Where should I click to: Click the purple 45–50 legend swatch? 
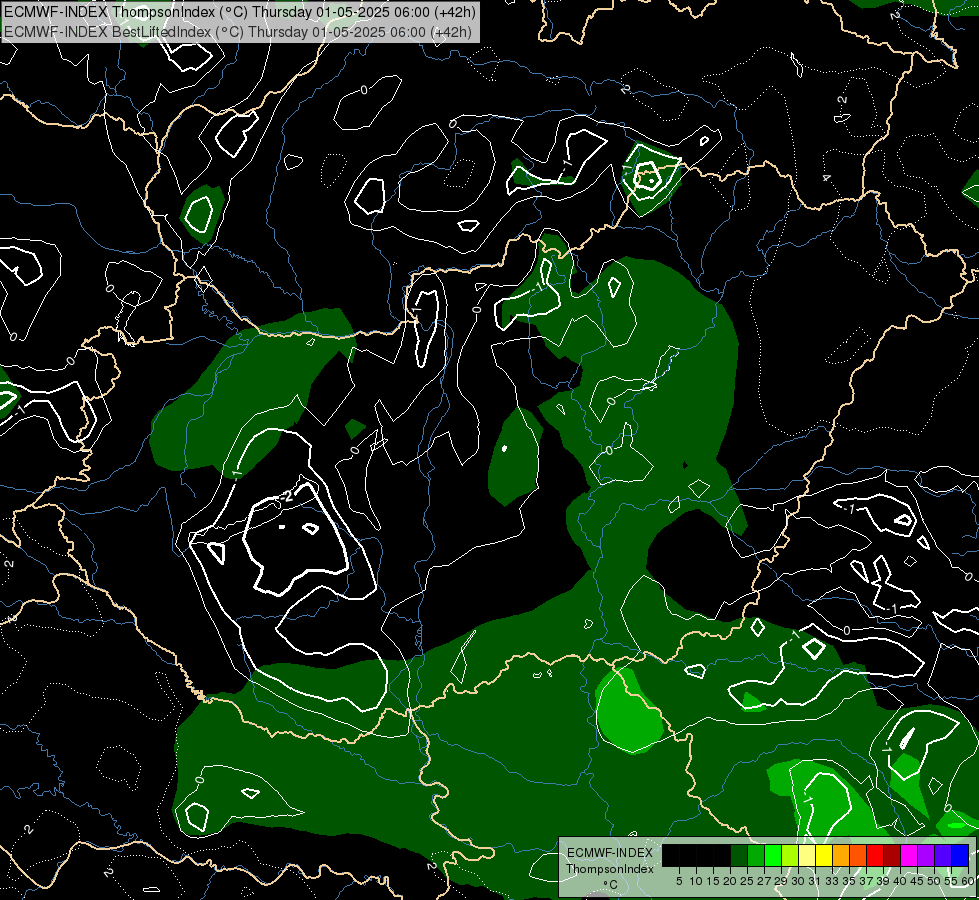926,855
